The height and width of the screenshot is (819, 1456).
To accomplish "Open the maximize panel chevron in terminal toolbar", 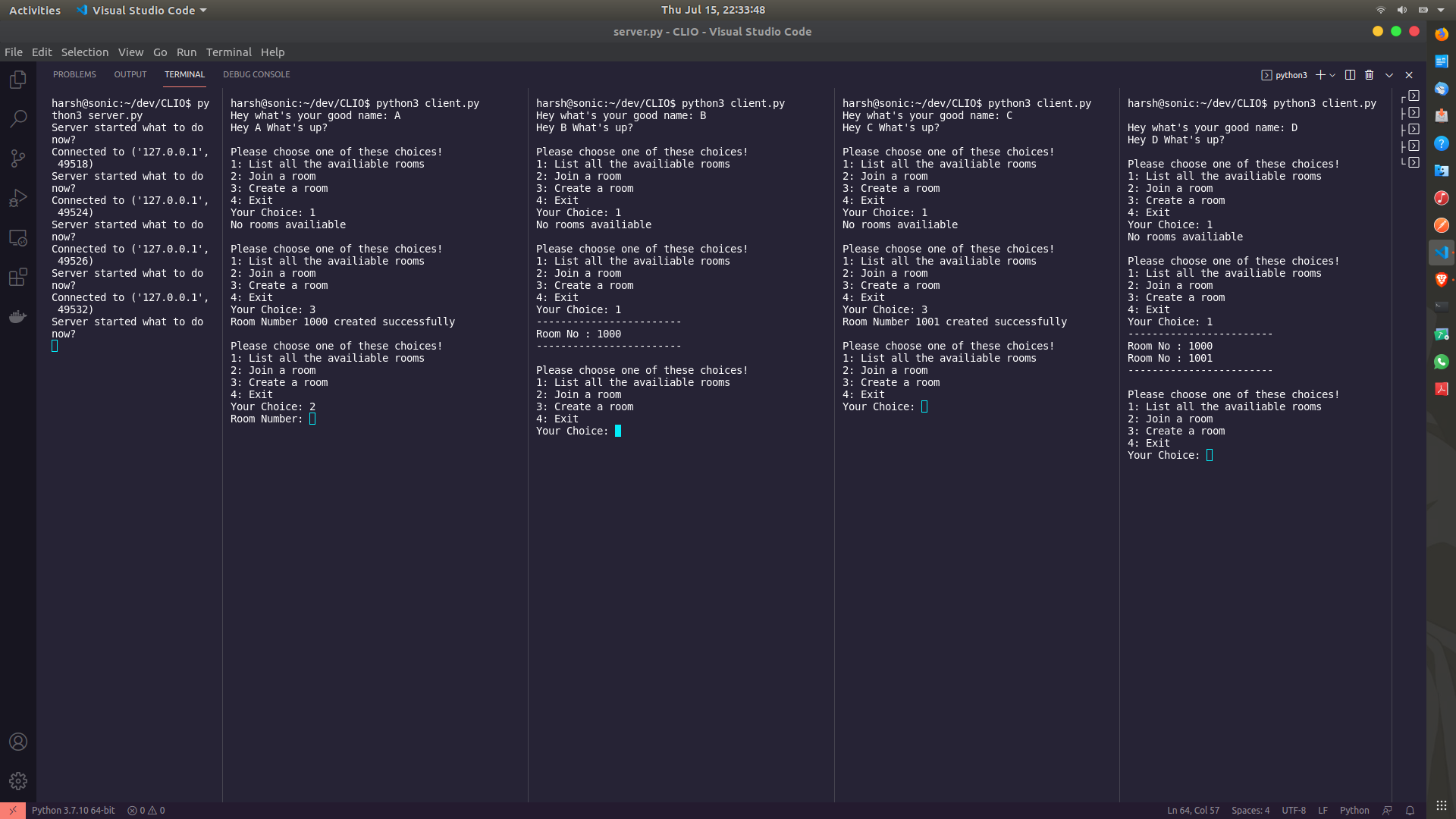I will (1389, 74).
